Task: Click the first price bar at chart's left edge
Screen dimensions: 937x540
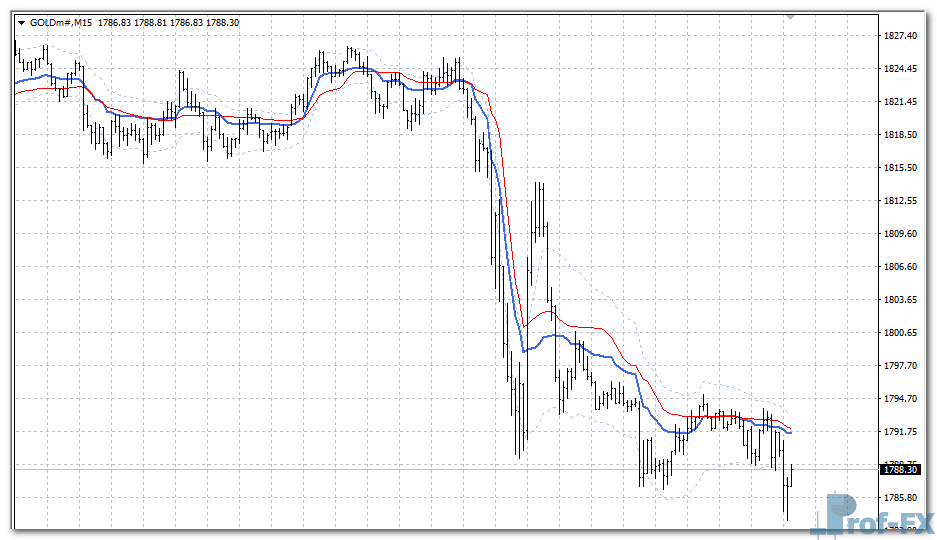Action: [x=16, y=55]
